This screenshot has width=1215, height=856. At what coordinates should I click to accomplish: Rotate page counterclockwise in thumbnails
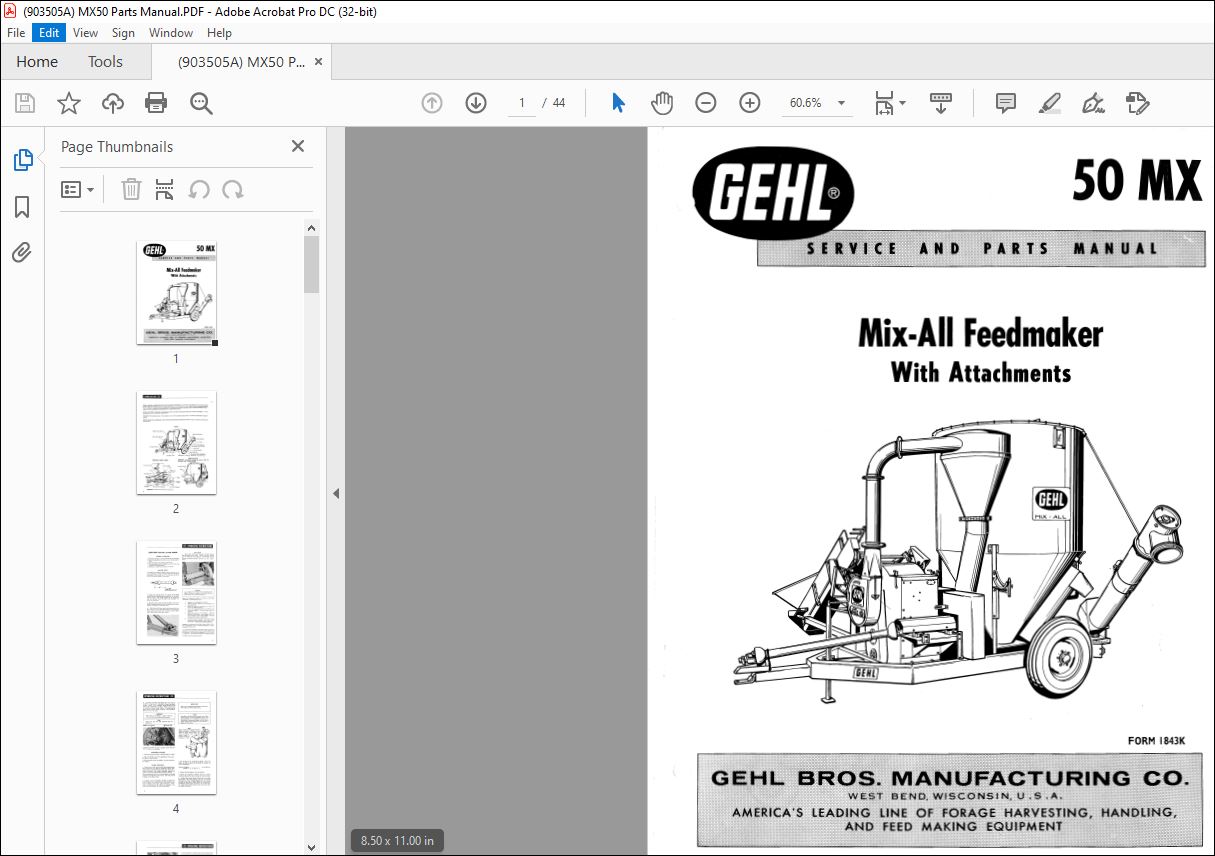199,189
